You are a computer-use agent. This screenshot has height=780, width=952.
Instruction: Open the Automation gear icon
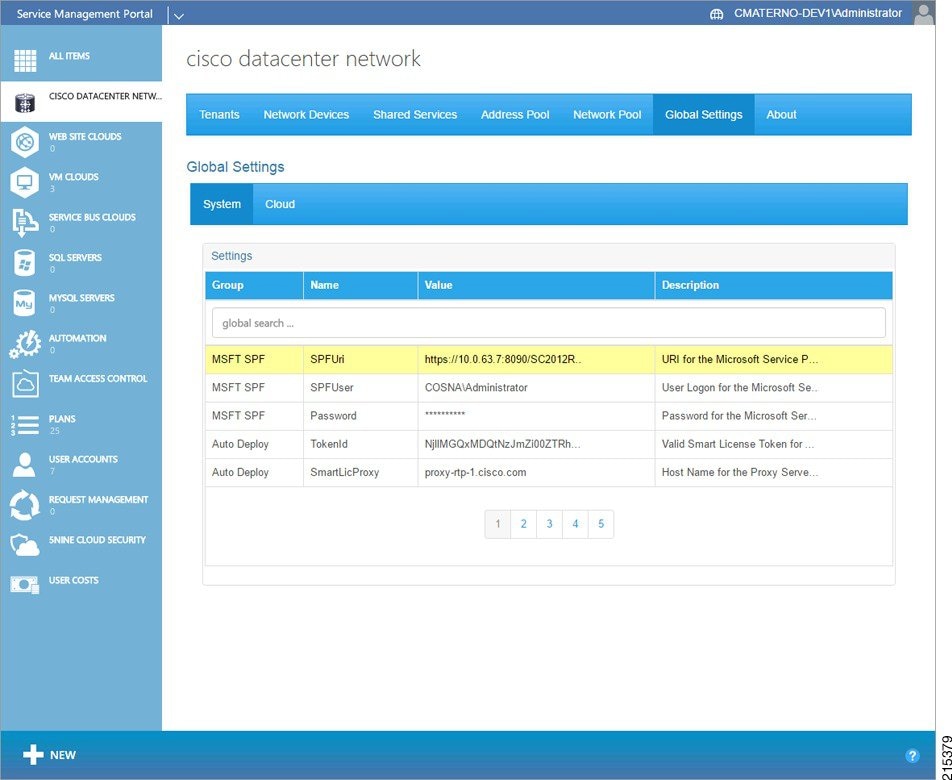pos(25,344)
